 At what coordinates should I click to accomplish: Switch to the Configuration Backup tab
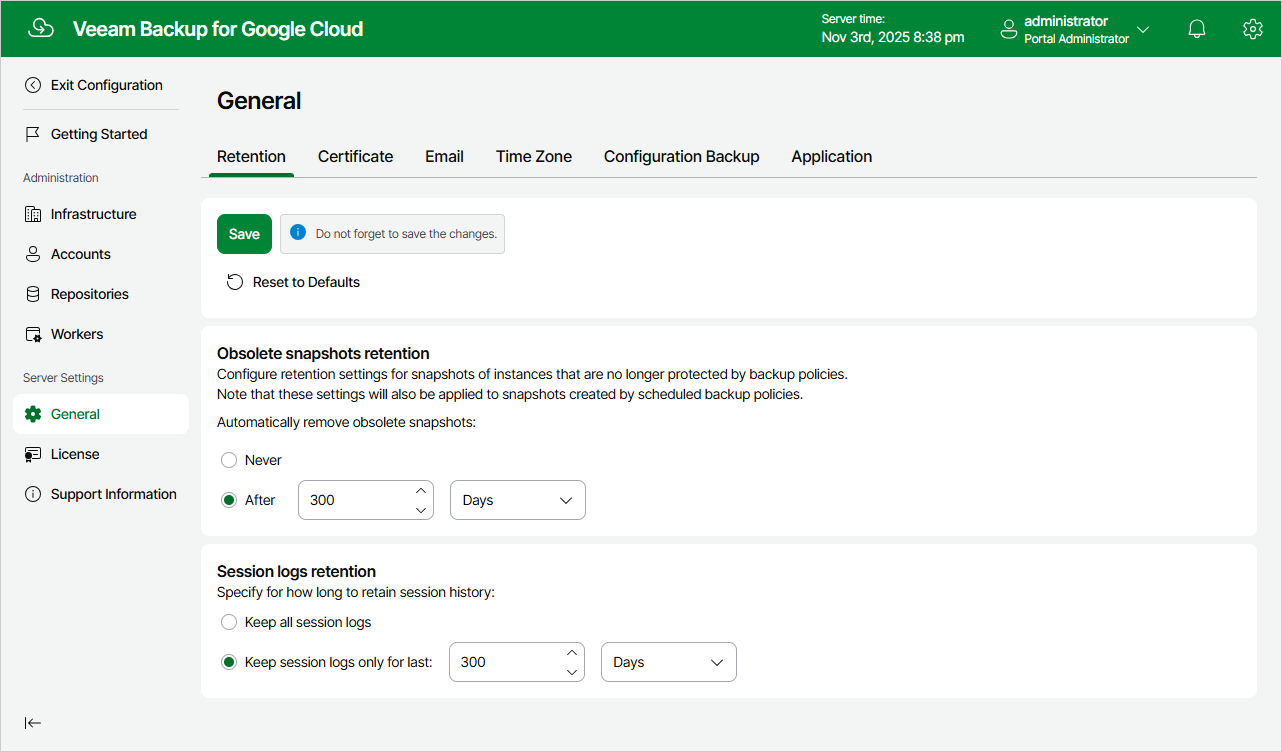point(682,156)
